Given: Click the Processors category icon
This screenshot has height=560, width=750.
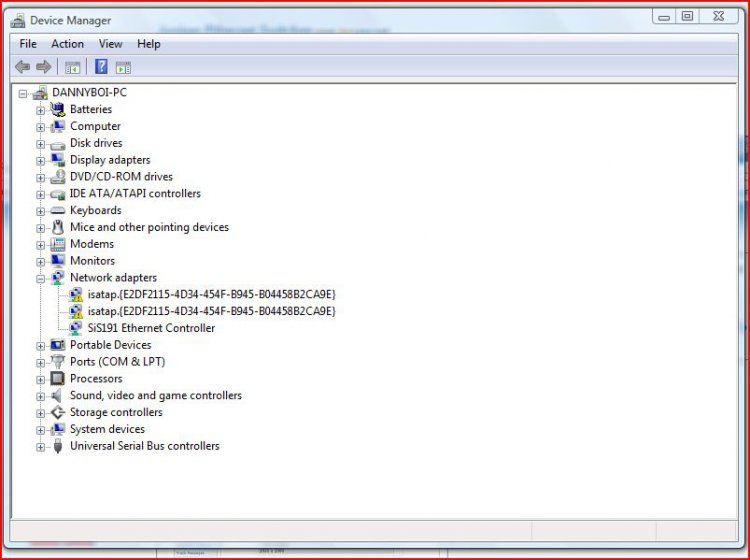Looking at the screenshot, I should [x=58, y=379].
